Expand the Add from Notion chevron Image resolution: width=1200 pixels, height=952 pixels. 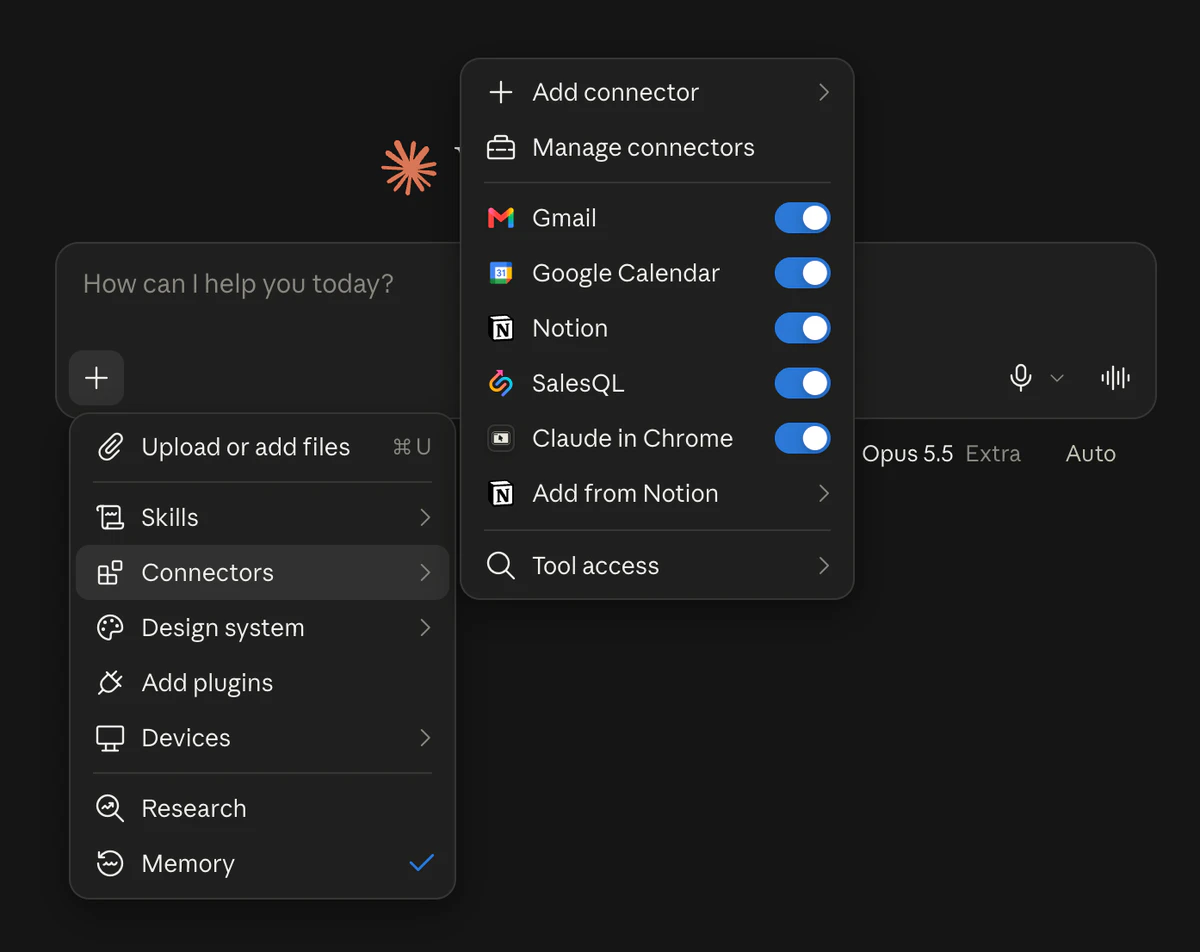[824, 493]
